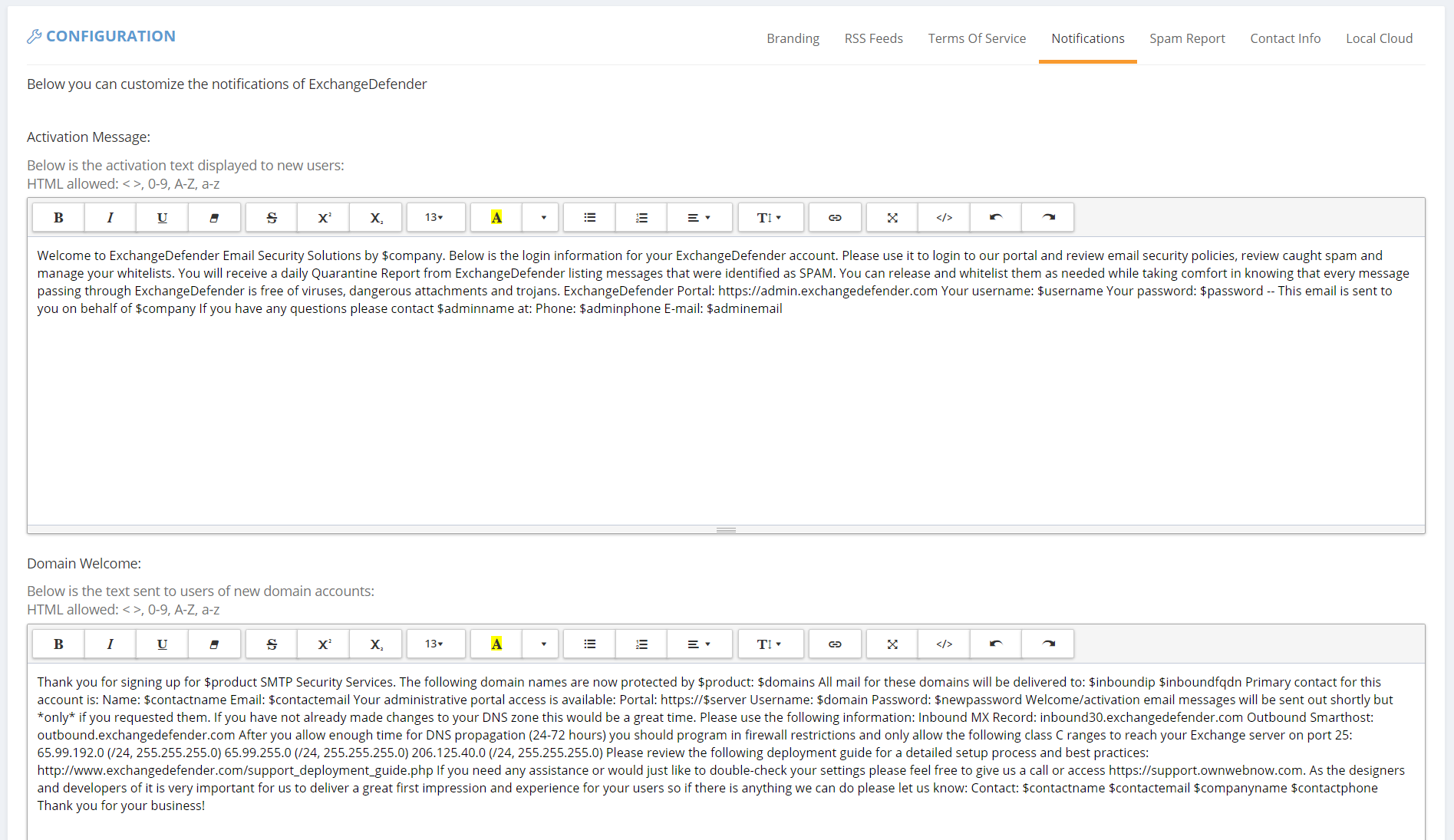Apply superscript in Domain Welcome editor
The height and width of the screenshot is (840, 1454).
(x=324, y=644)
